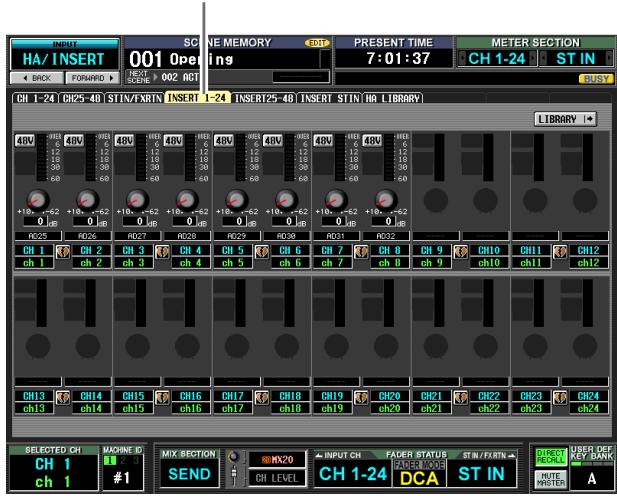
Task: Select the CH13 channel label
Action: [34, 396]
